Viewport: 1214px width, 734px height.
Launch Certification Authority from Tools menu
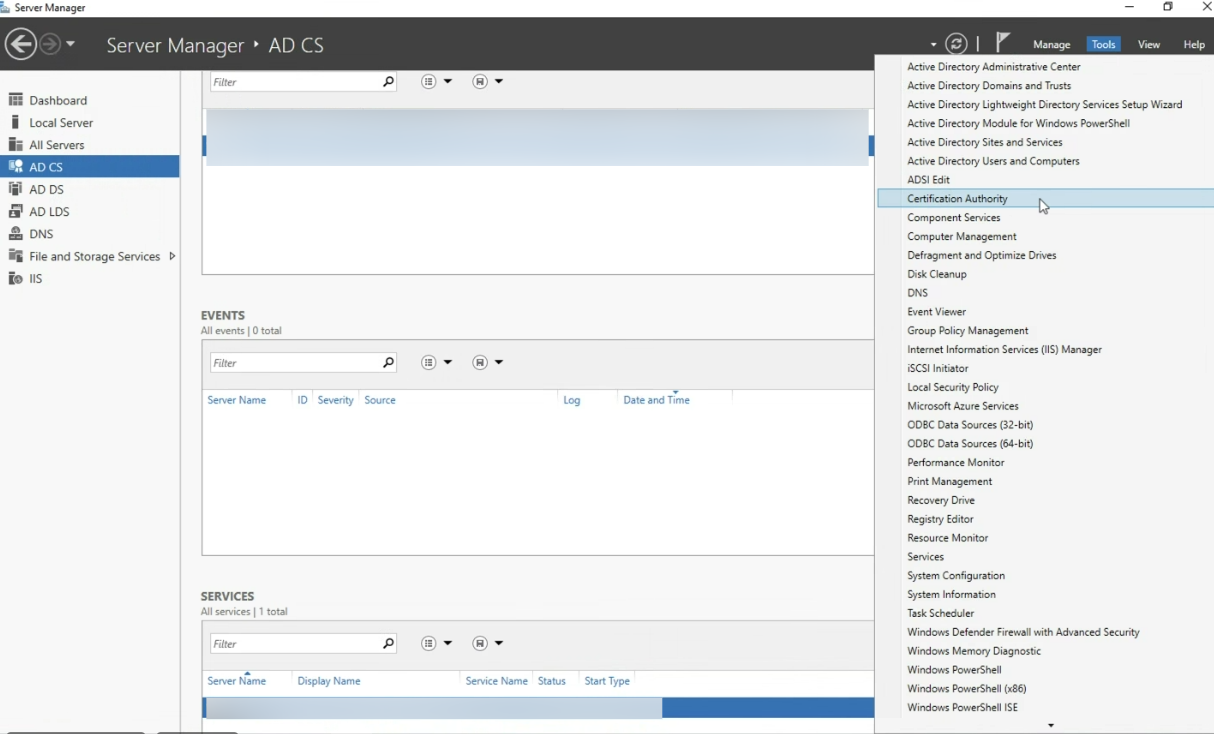coord(1045,199)
